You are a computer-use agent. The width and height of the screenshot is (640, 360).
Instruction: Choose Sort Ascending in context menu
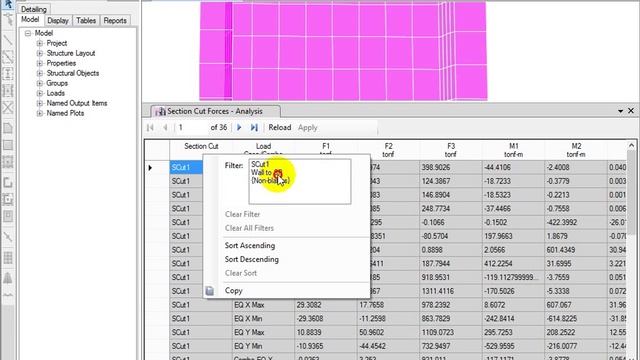pyautogui.click(x=250, y=245)
